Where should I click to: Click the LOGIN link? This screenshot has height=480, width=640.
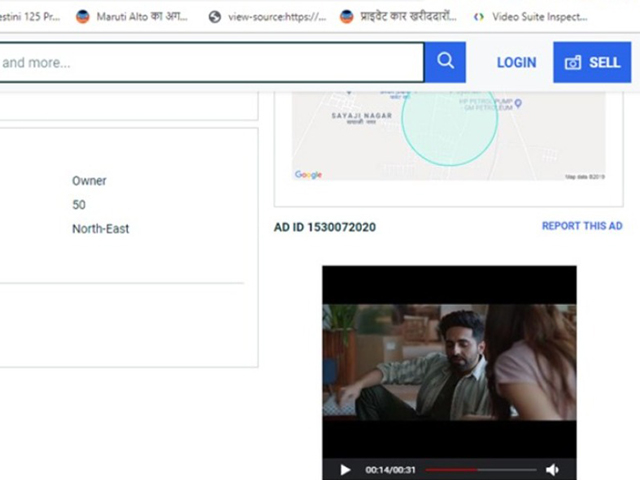(x=516, y=62)
